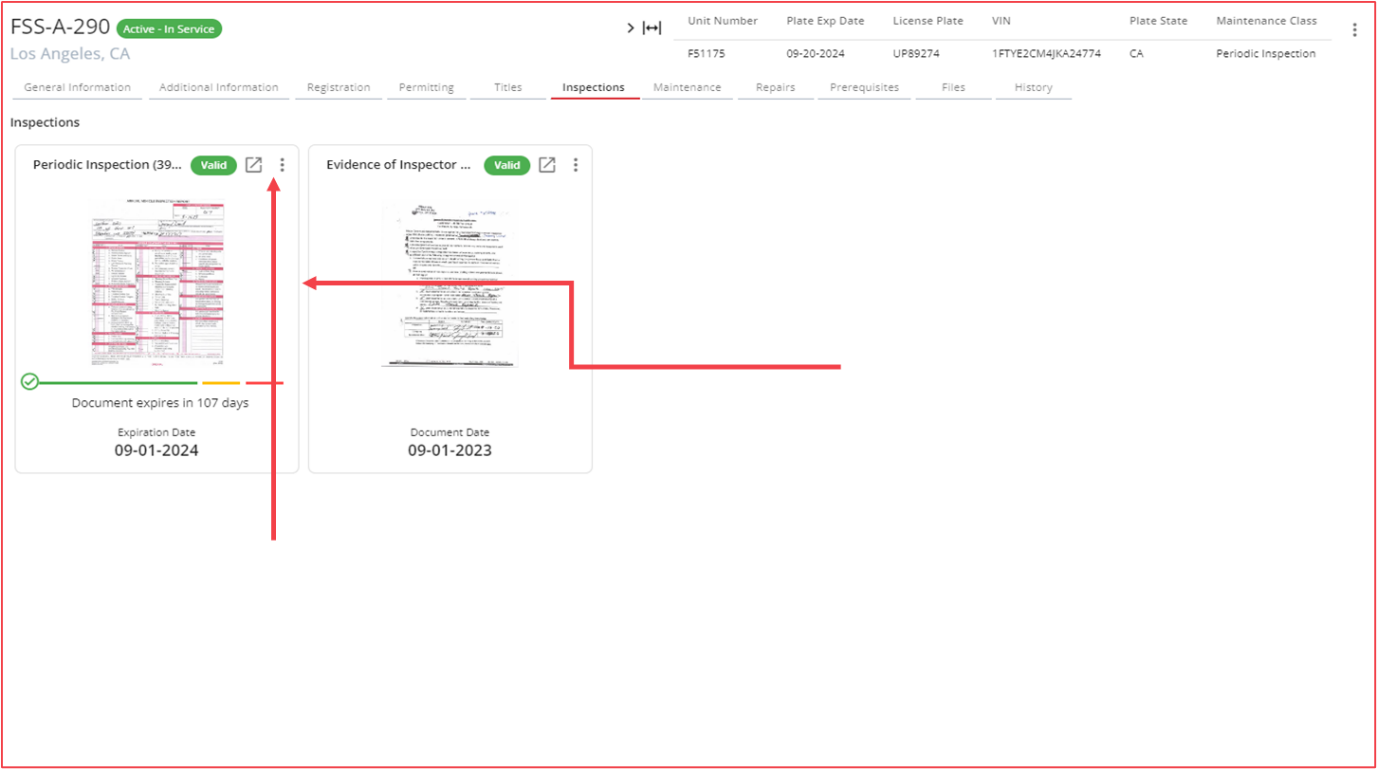Viewport: 1377px width, 769px height.
Task: Expand the Maintenance Class column header
Action: pyautogui.click(x=1267, y=20)
